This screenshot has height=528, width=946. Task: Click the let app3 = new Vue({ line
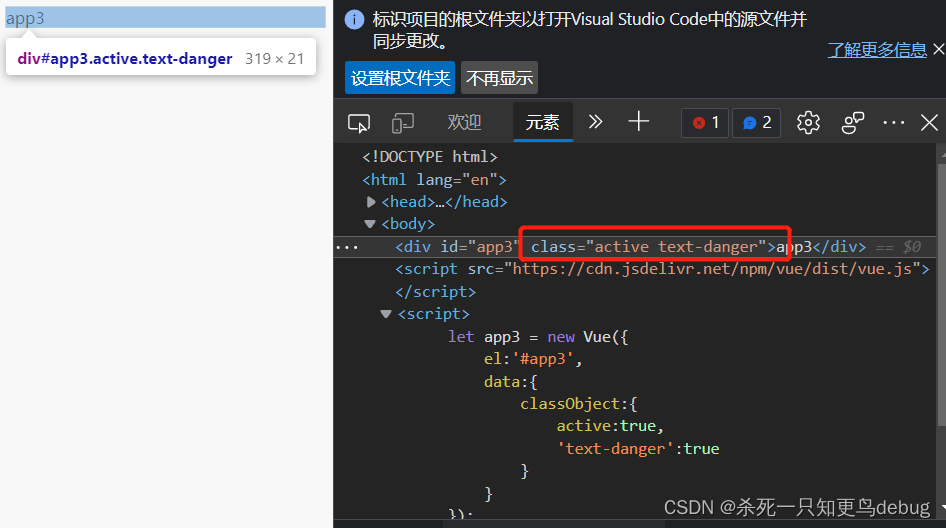[x=538, y=337]
